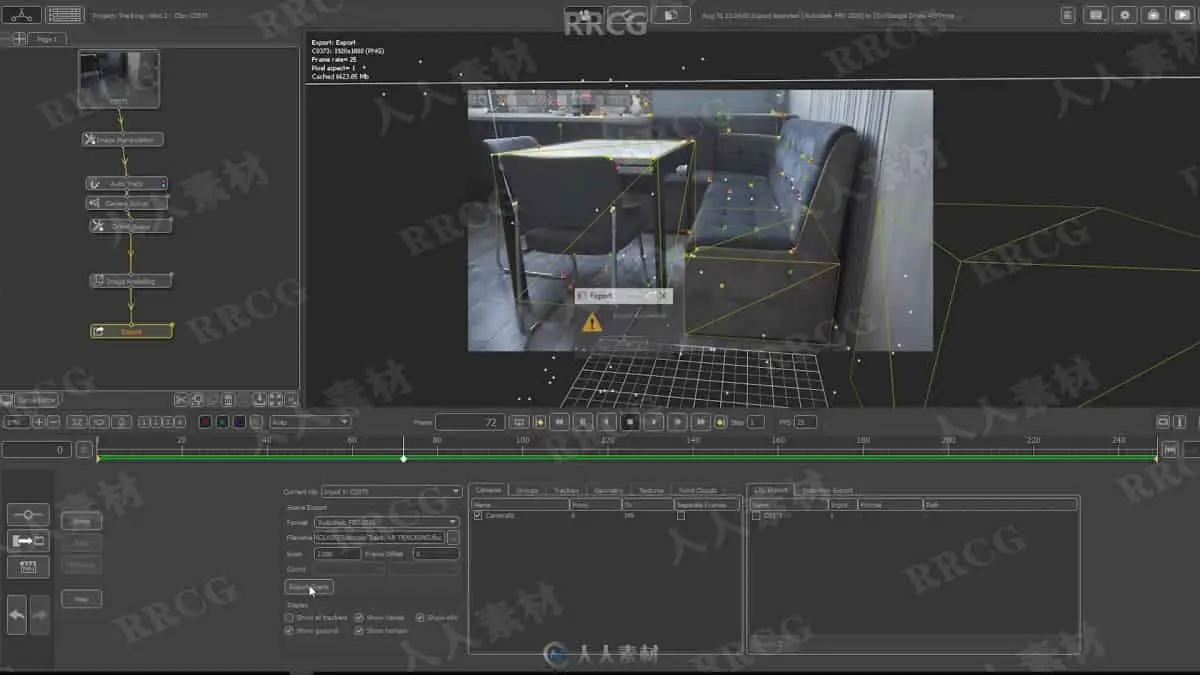Open the camera snapshot icon in top bar
This screenshot has height=675, width=1200.
[1154, 15]
